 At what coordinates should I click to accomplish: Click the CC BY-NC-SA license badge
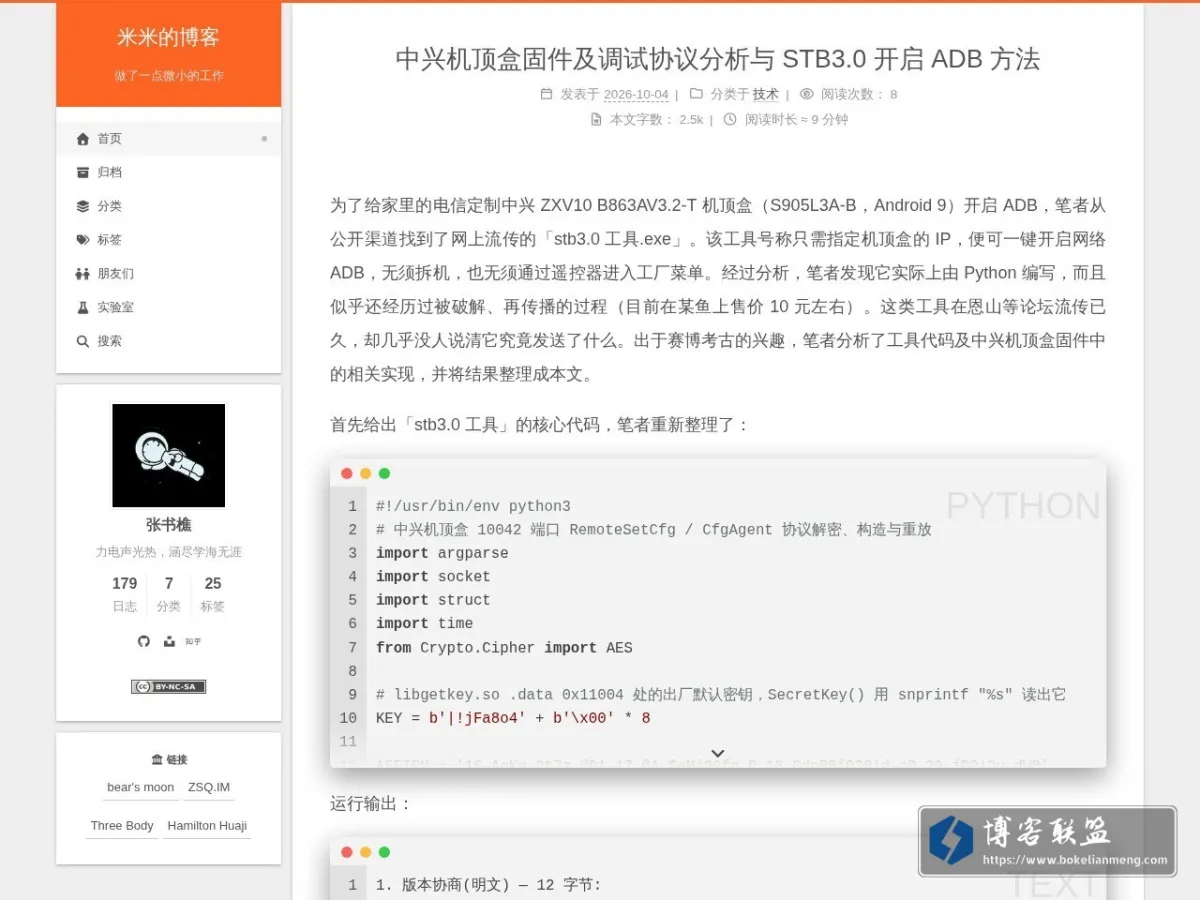(168, 686)
